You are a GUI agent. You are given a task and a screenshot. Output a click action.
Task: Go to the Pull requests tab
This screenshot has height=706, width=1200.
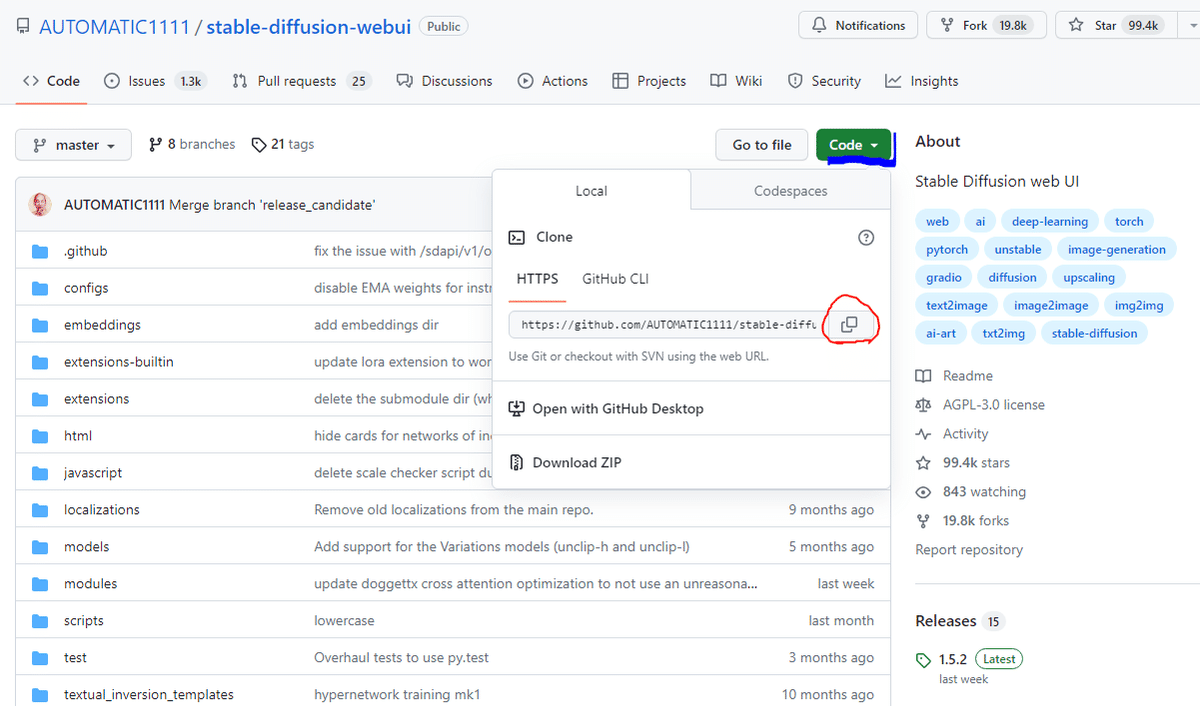pyautogui.click(x=301, y=81)
